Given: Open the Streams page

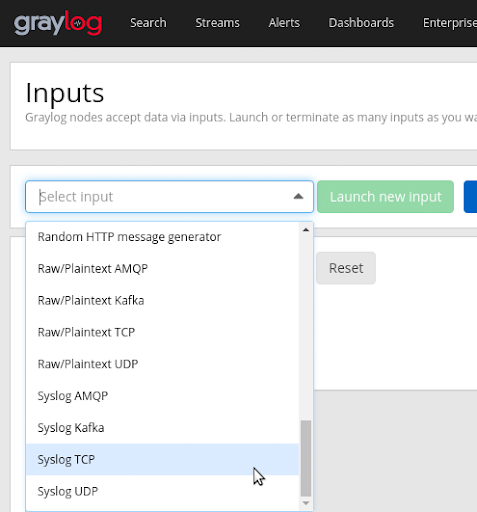Looking at the screenshot, I should click(217, 23).
